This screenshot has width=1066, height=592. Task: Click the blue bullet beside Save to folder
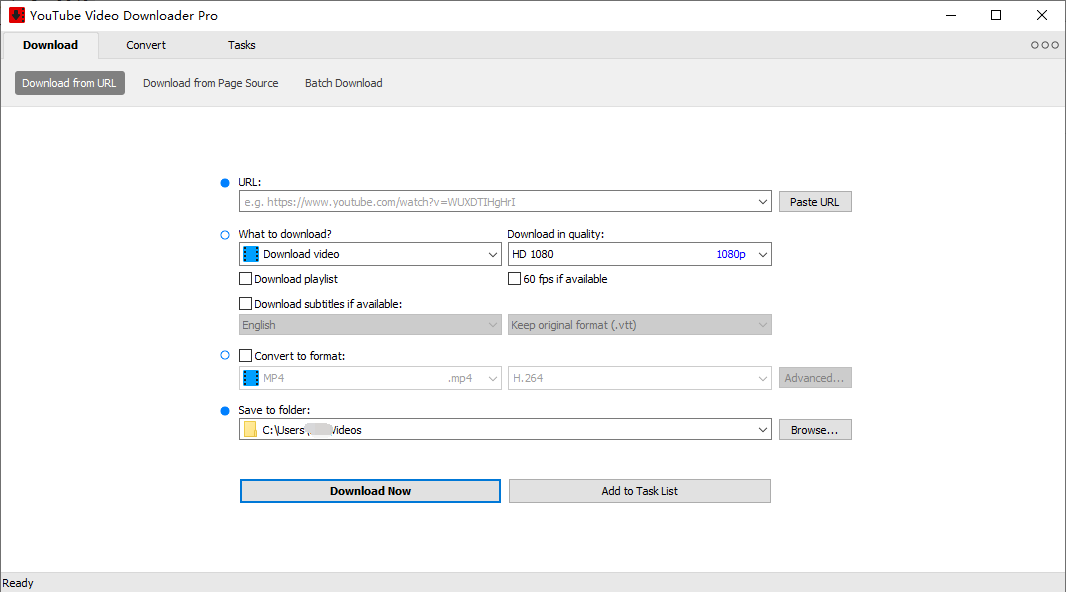(224, 410)
